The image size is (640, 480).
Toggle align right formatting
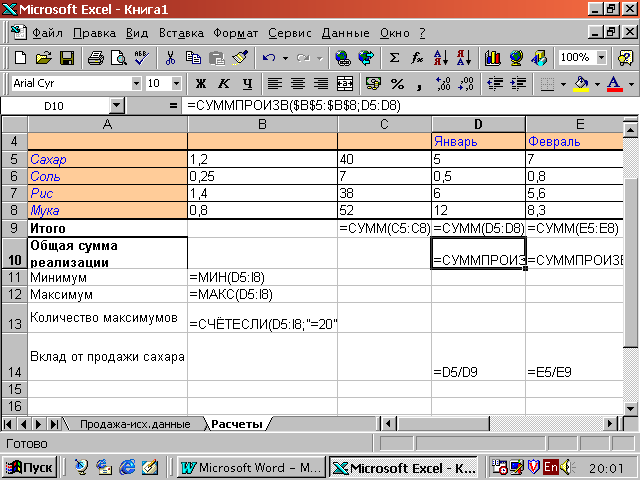tap(321, 84)
